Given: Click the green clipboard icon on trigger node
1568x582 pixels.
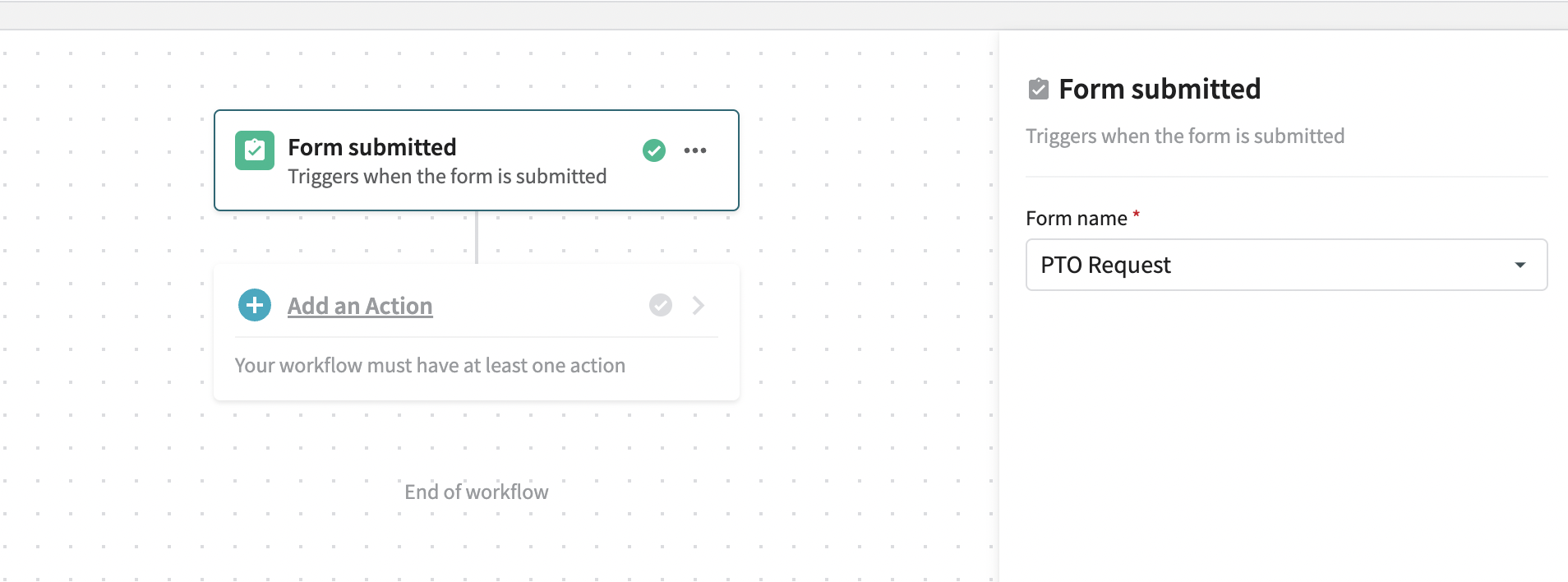Looking at the screenshot, I should (255, 150).
